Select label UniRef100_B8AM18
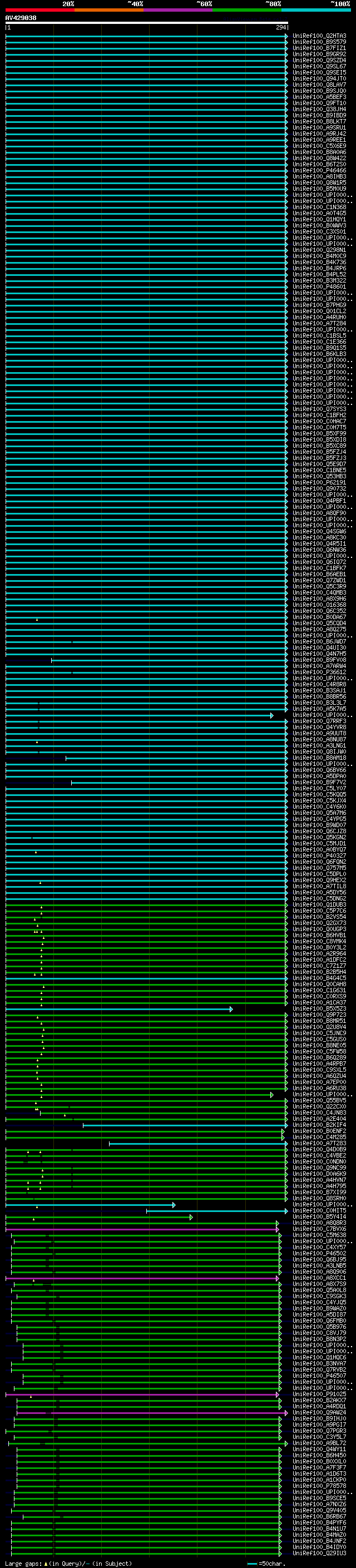The width and height of the screenshot is (356, 1568). click(x=319, y=758)
